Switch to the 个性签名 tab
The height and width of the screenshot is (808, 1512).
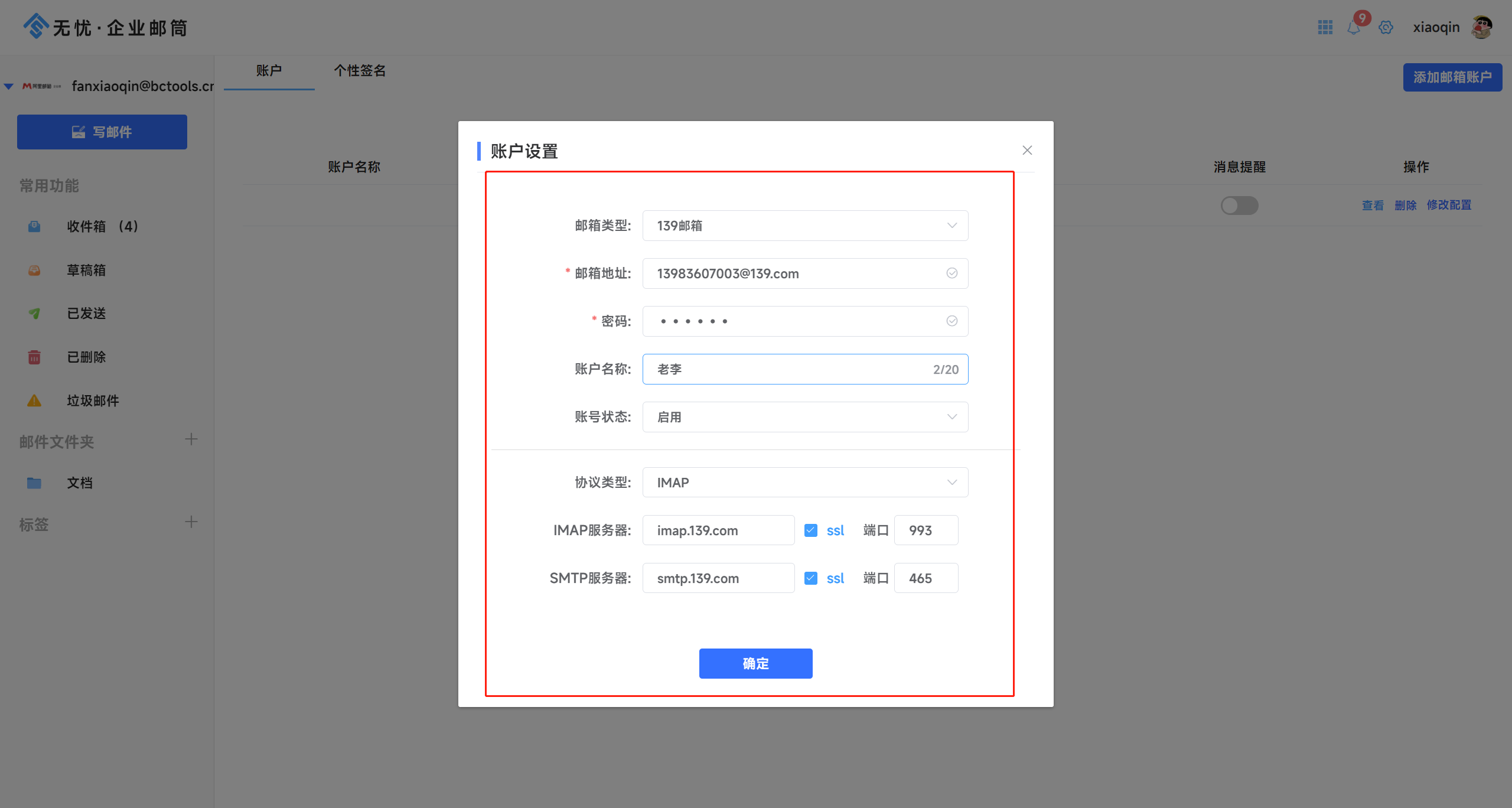click(360, 71)
